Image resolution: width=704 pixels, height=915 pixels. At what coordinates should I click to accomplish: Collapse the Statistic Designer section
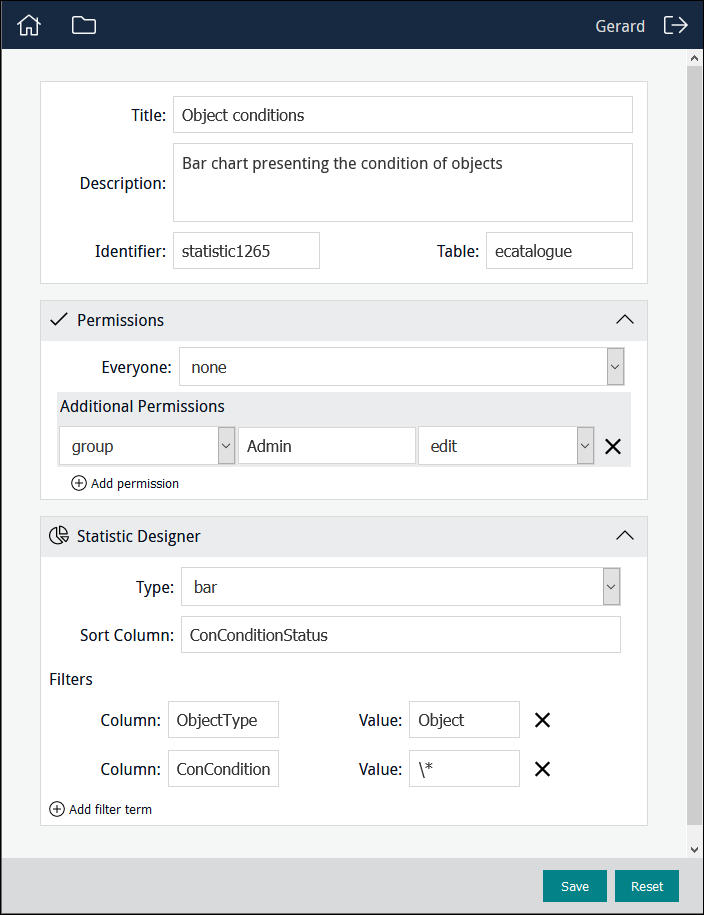tap(624, 536)
